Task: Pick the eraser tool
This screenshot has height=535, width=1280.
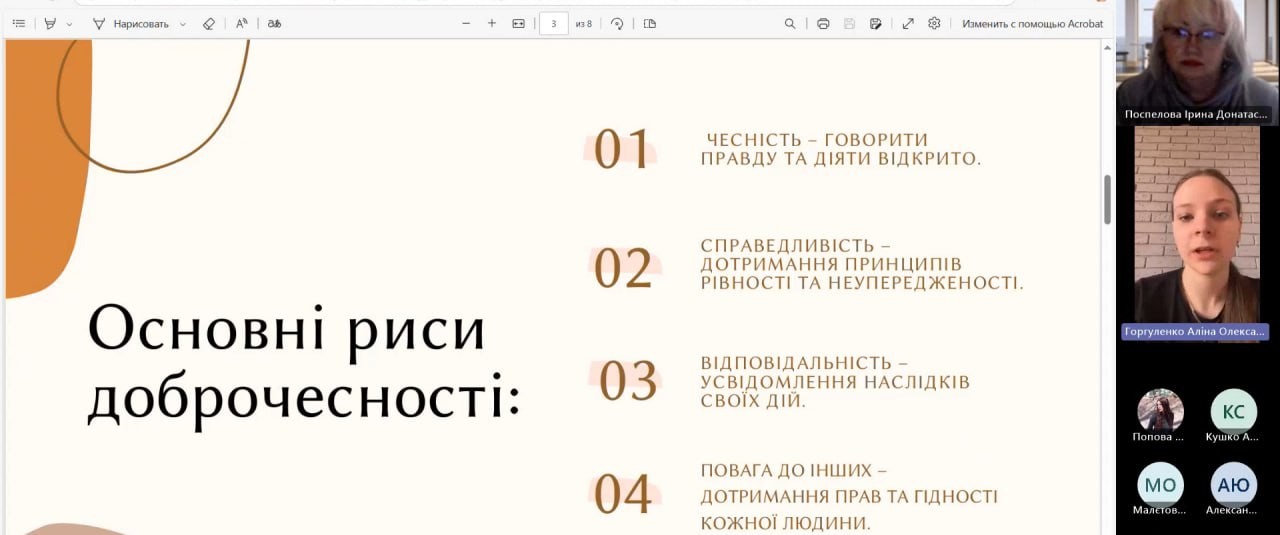Action: click(x=208, y=23)
